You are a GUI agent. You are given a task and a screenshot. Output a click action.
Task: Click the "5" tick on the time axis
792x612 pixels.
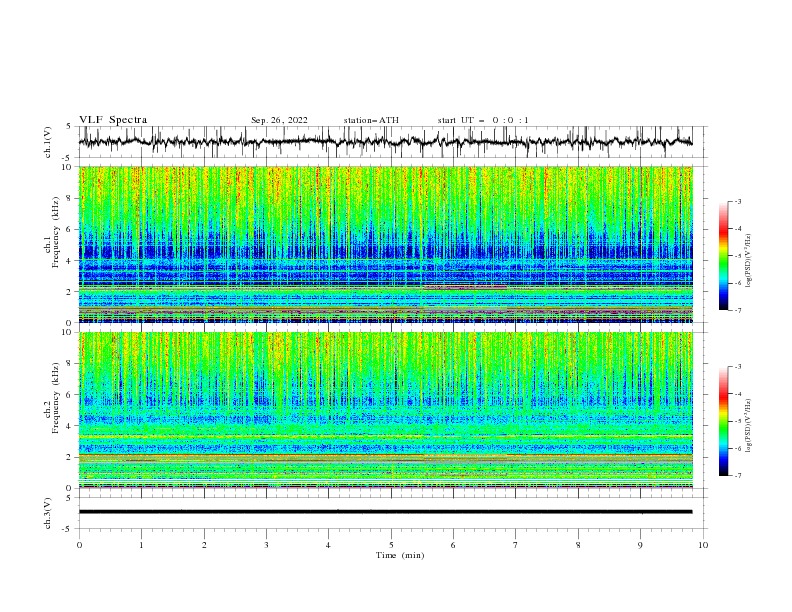pos(391,545)
